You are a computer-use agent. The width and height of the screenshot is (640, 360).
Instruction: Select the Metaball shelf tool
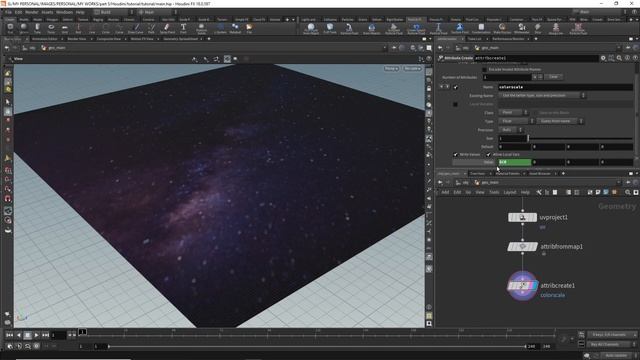coord(235,28)
